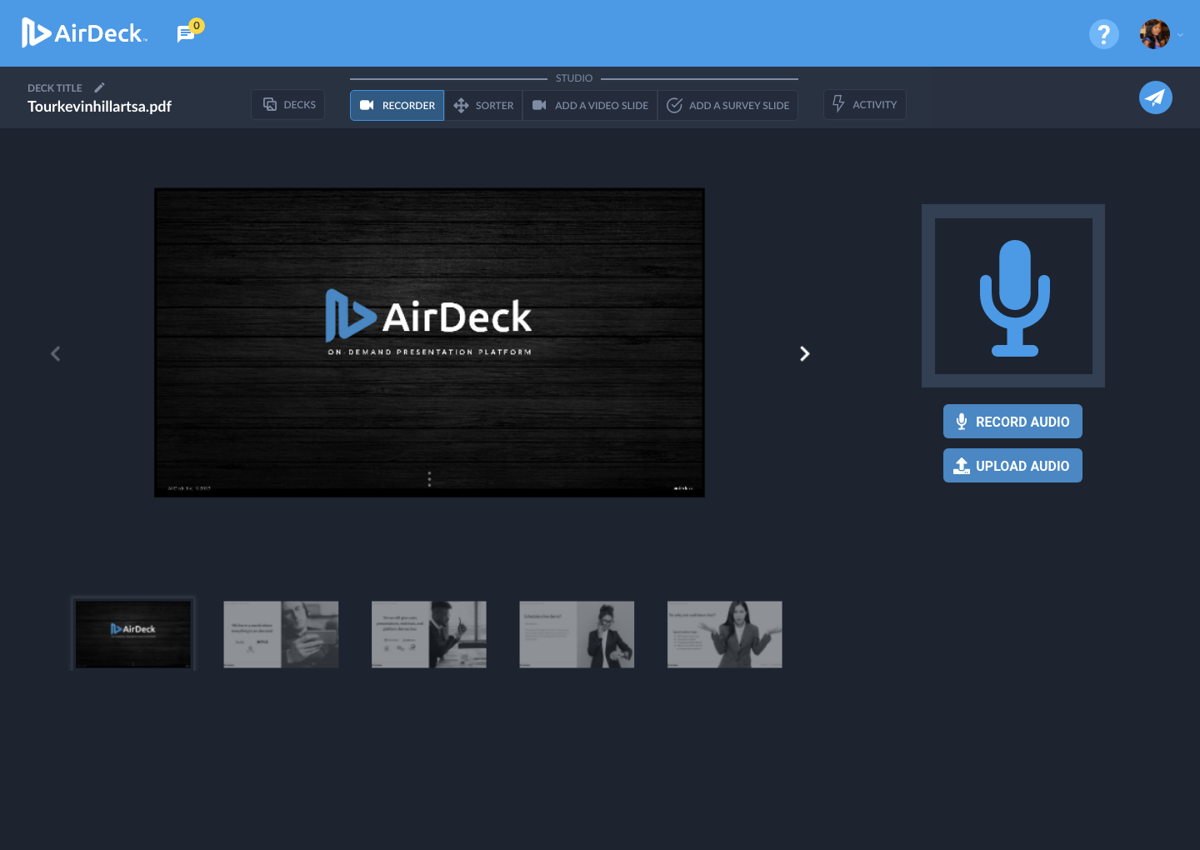Click the Activity lightning bolt icon
Screen dimensions: 1200x850
pyautogui.click(x=836, y=103)
